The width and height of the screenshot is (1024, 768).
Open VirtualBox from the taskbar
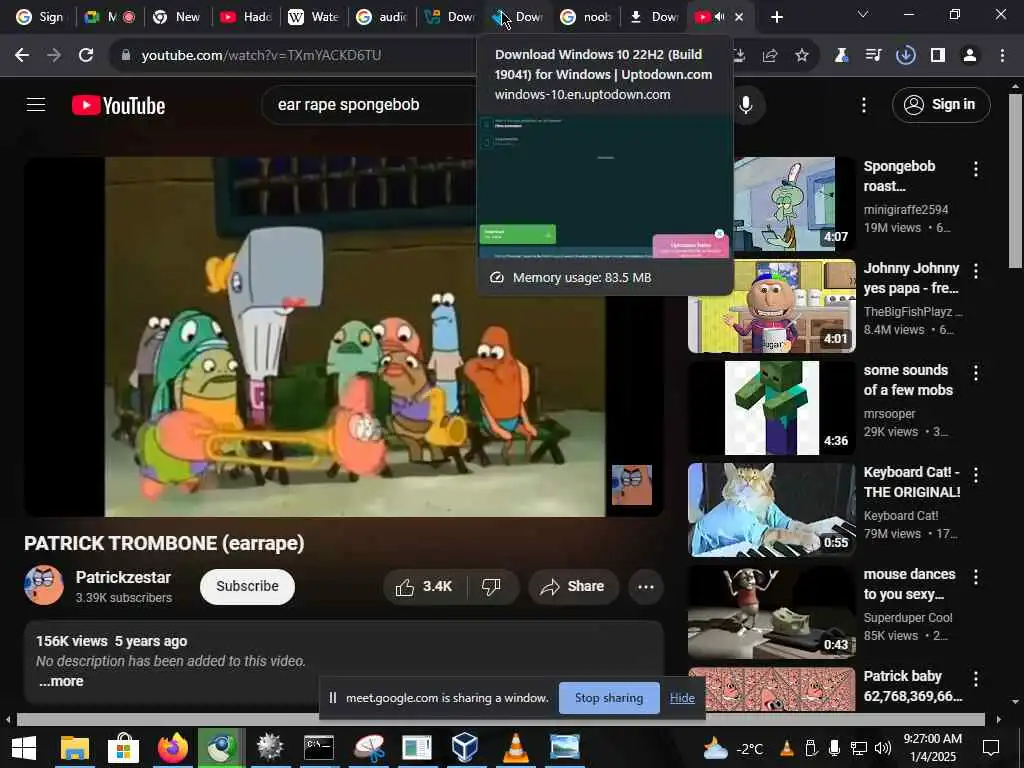pyautogui.click(x=465, y=748)
